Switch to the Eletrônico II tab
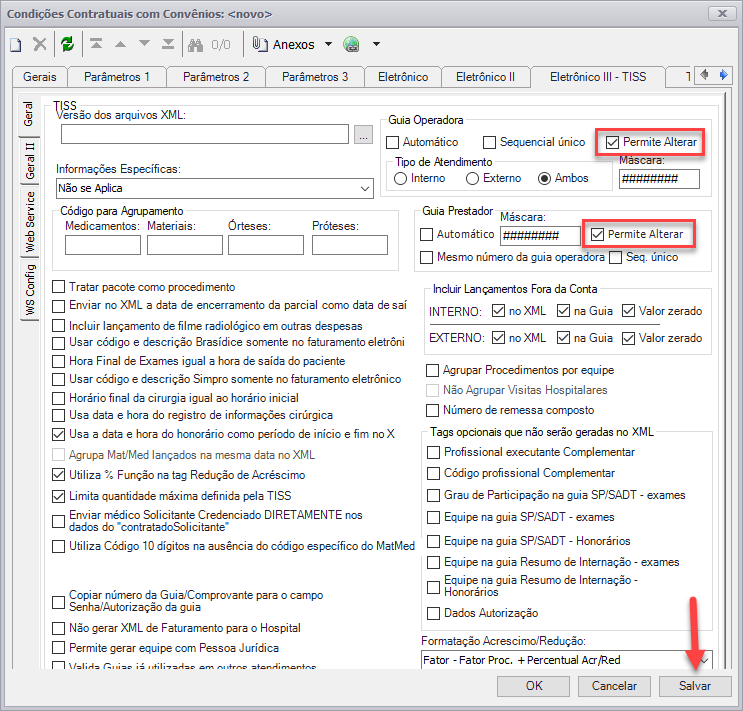Screen dimensions: 743x711 tap(485, 77)
